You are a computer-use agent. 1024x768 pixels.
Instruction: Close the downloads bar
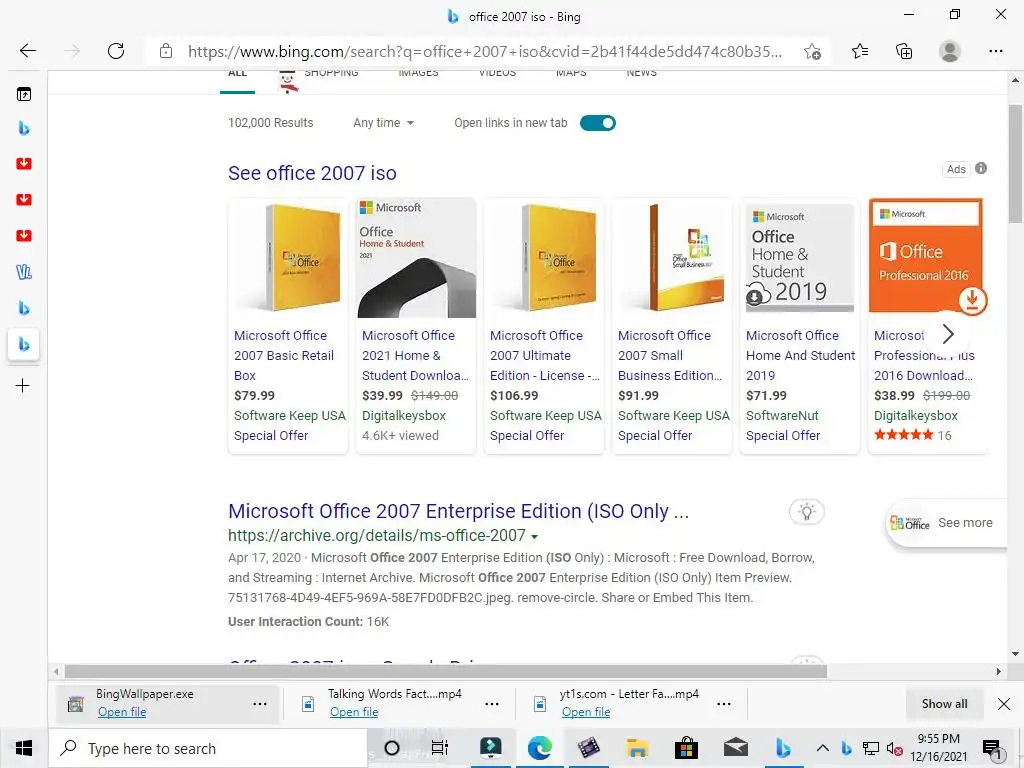(x=1004, y=704)
